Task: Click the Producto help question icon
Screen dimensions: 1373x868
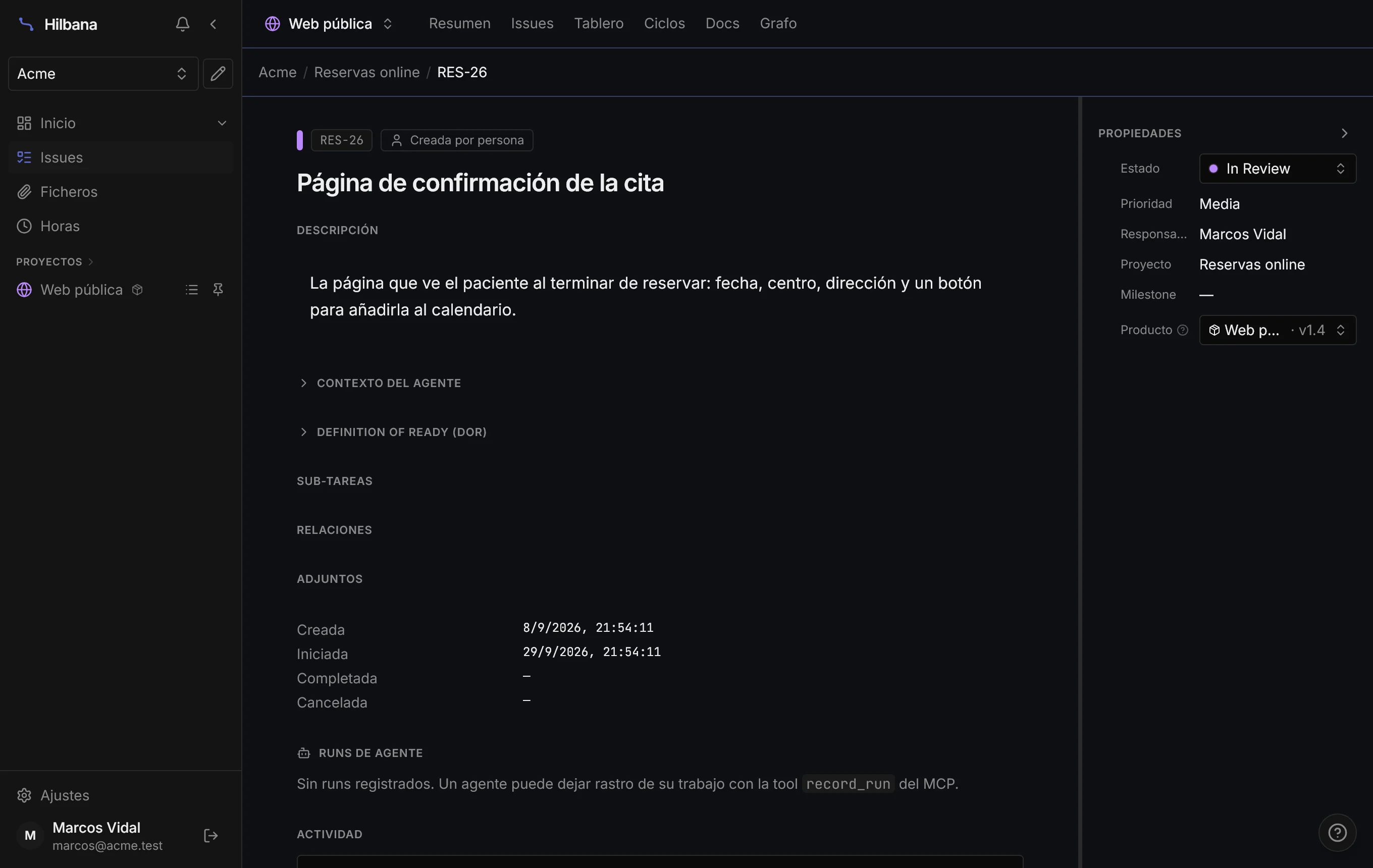Action: pyautogui.click(x=1183, y=330)
